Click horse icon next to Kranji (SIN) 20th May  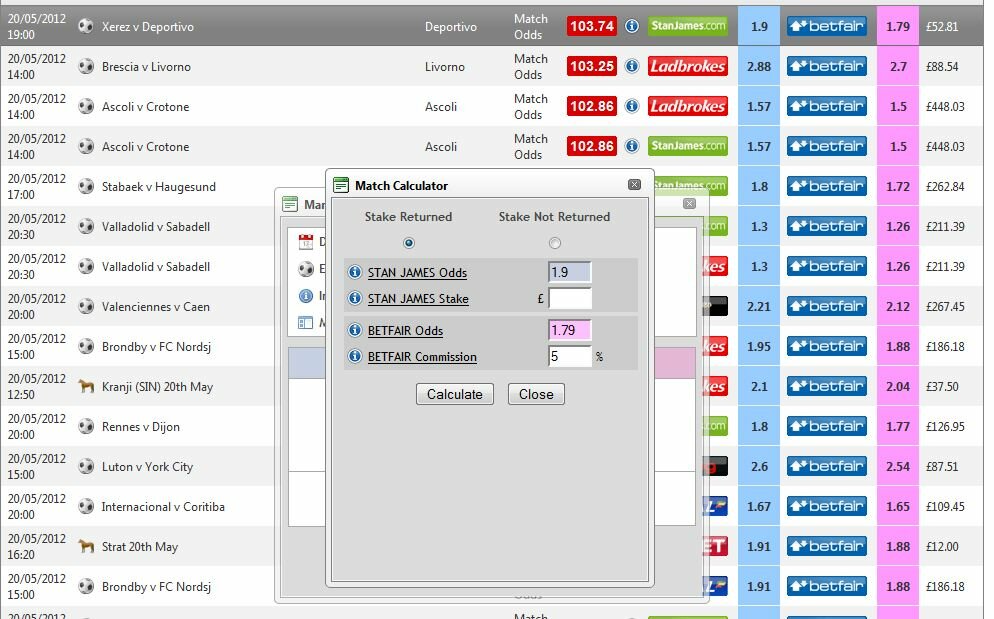[86, 386]
